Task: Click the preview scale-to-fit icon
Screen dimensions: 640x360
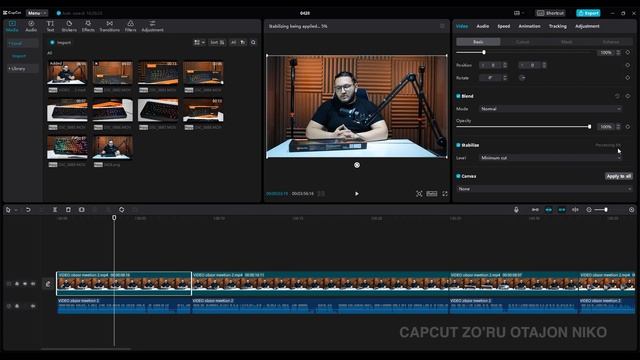Action: click(x=419, y=194)
